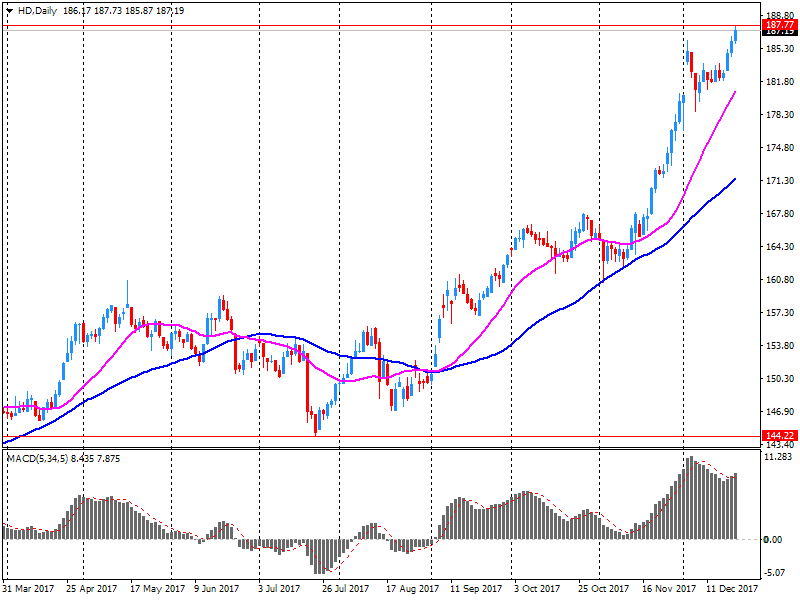Select the red 187.77 resistance price label
800x600 pixels.
coord(780,25)
